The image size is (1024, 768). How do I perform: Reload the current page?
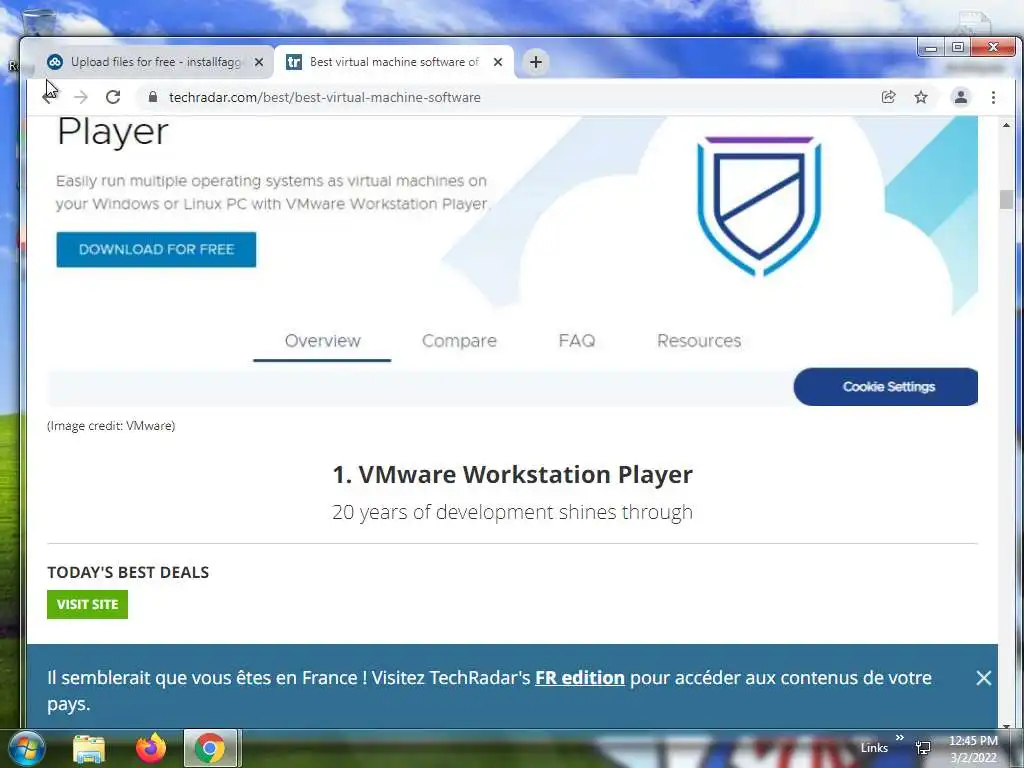113,97
